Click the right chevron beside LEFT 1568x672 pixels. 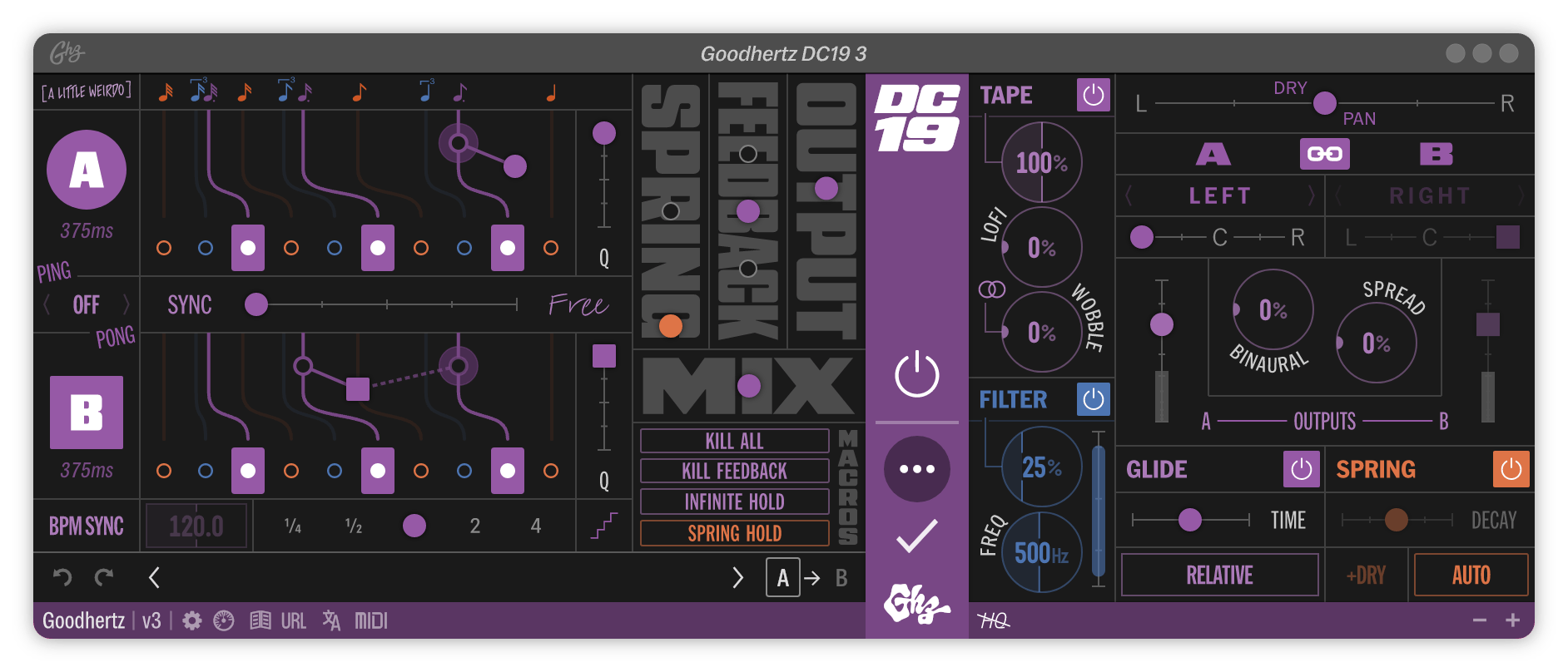click(x=1311, y=195)
